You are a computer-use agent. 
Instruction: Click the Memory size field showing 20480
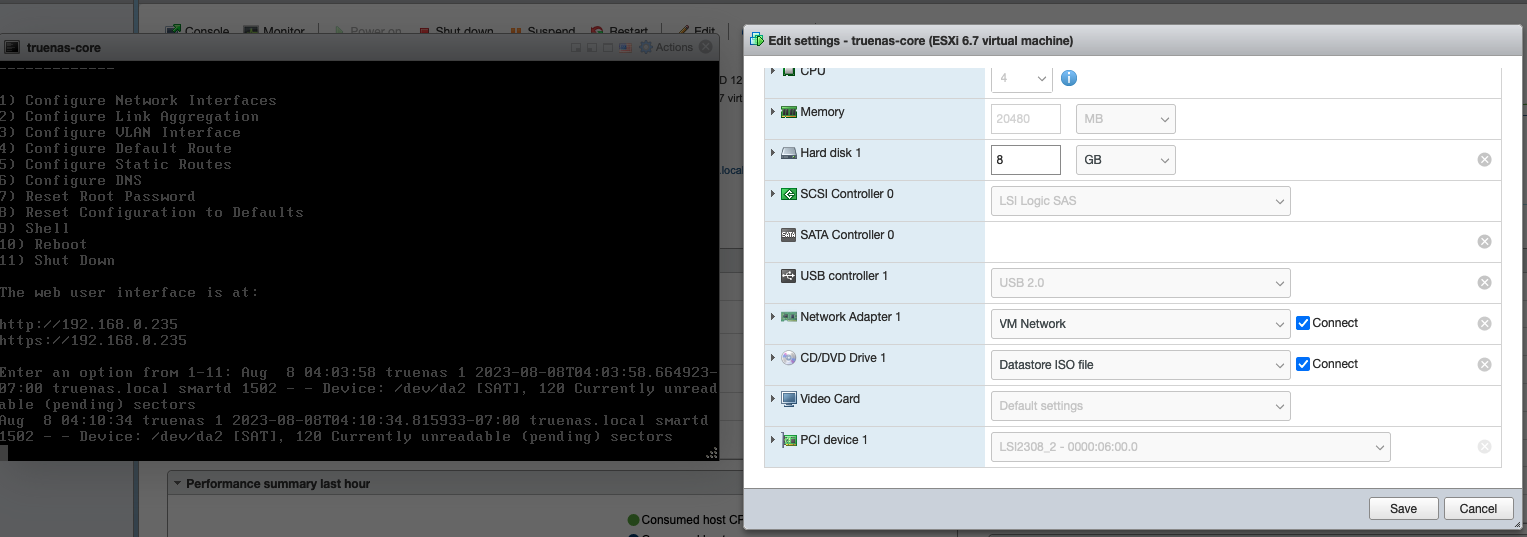(x=1026, y=120)
